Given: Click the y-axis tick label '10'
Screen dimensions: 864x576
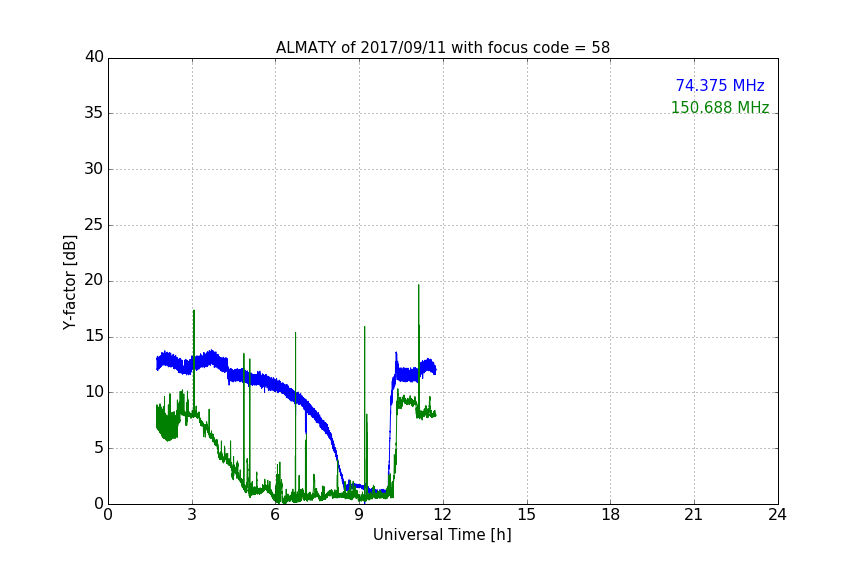Looking at the screenshot, I should click(94, 392).
